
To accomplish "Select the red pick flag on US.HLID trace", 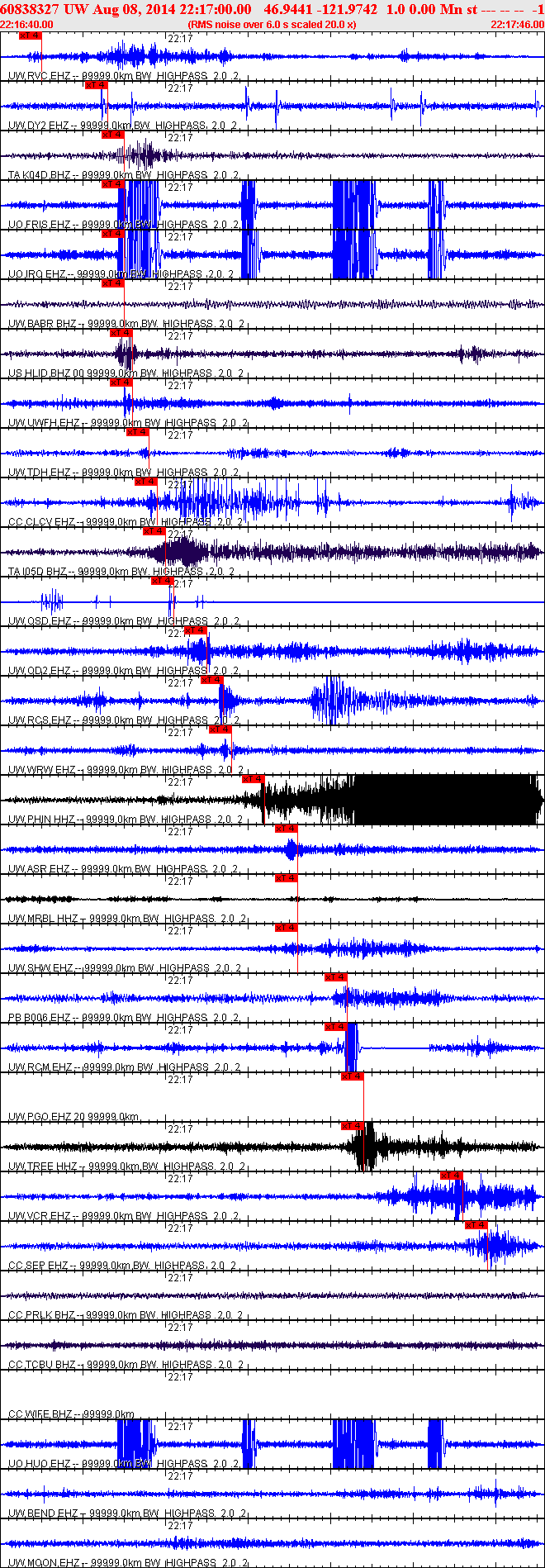I will point(121,333).
